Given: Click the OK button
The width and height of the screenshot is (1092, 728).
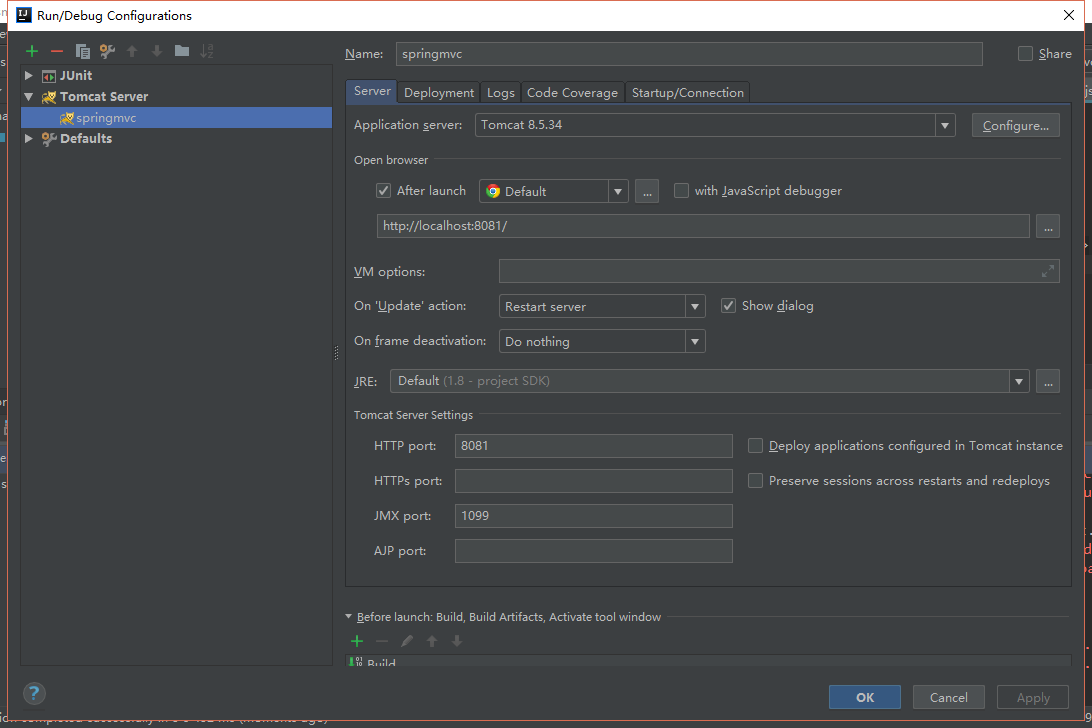Looking at the screenshot, I should (x=865, y=697).
